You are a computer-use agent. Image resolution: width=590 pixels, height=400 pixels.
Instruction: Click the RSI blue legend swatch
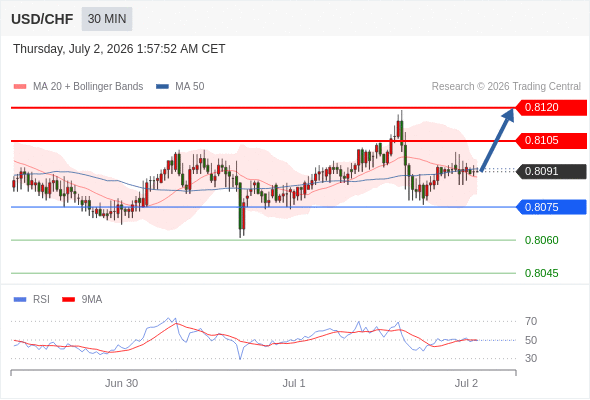click(x=20, y=300)
